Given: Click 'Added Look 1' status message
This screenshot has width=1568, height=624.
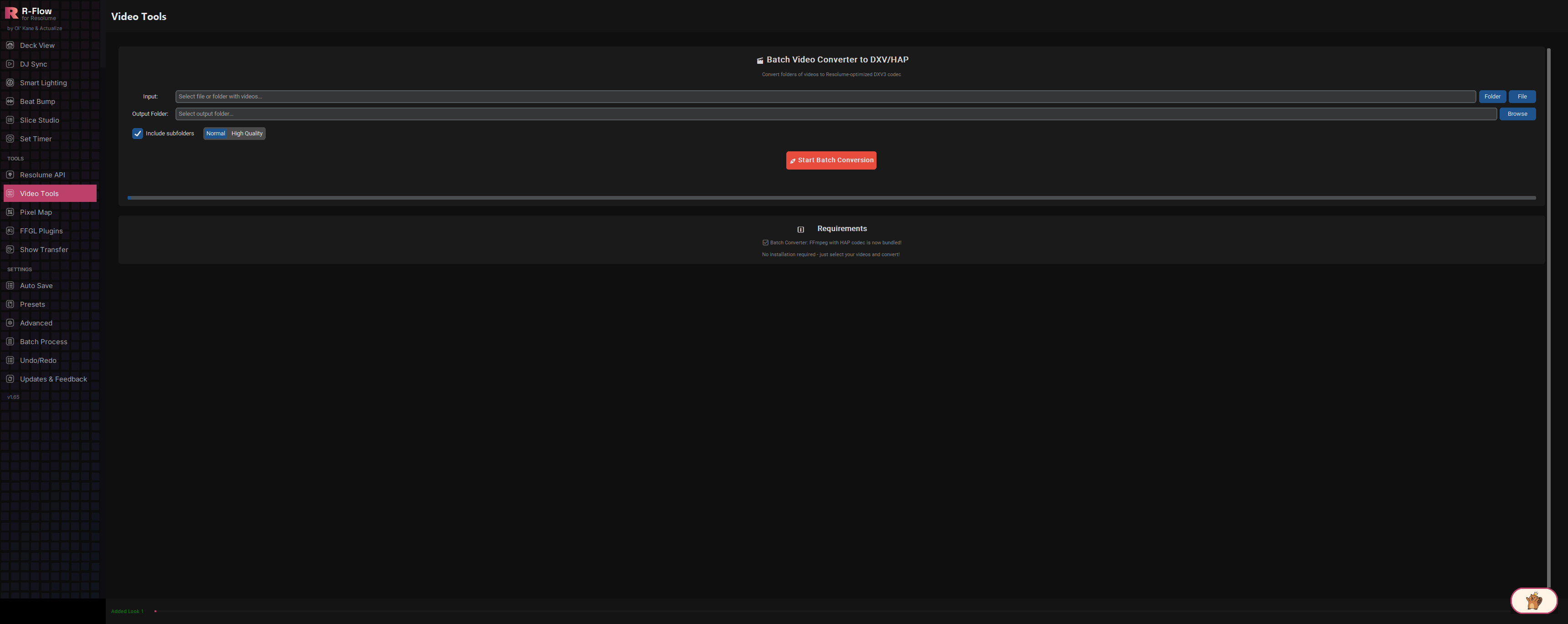Looking at the screenshot, I should [127, 611].
